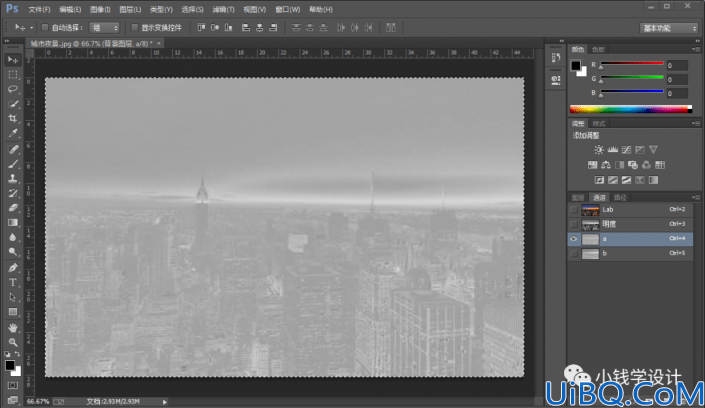
Task: Toggle Quick Mask mode icon
Action: coord(13,386)
